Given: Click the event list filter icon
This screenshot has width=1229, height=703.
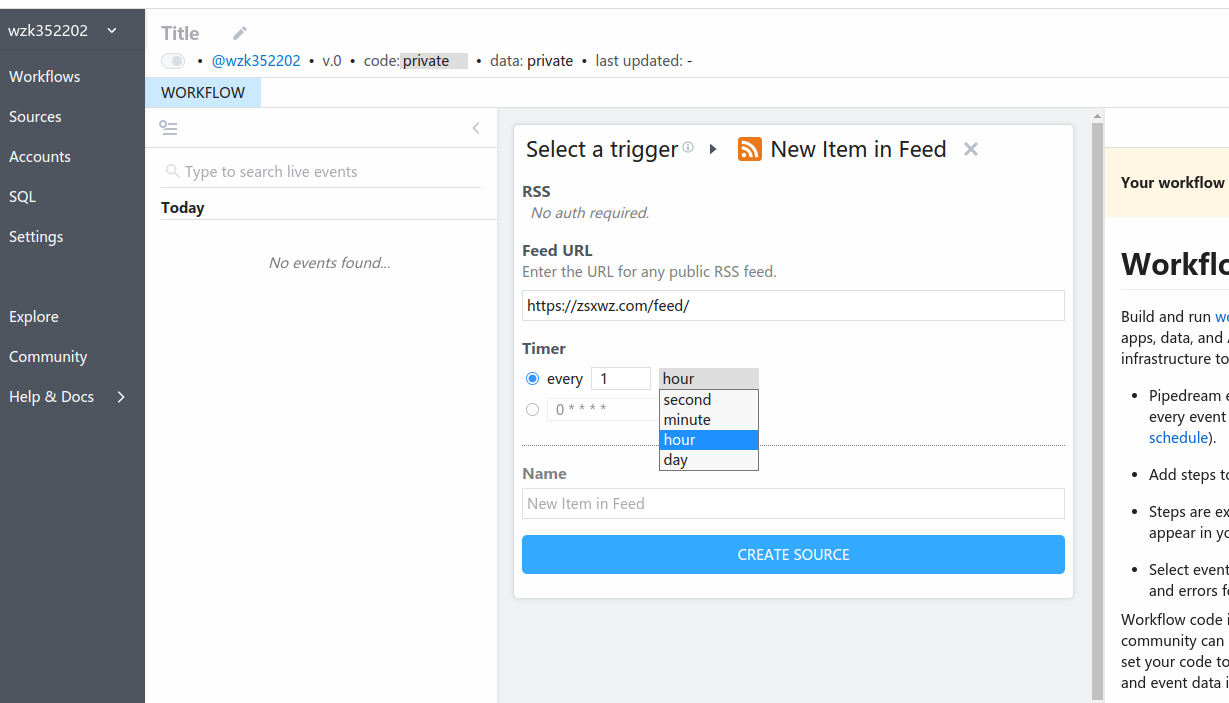Looking at the screenshot, I should coord(168,128).
